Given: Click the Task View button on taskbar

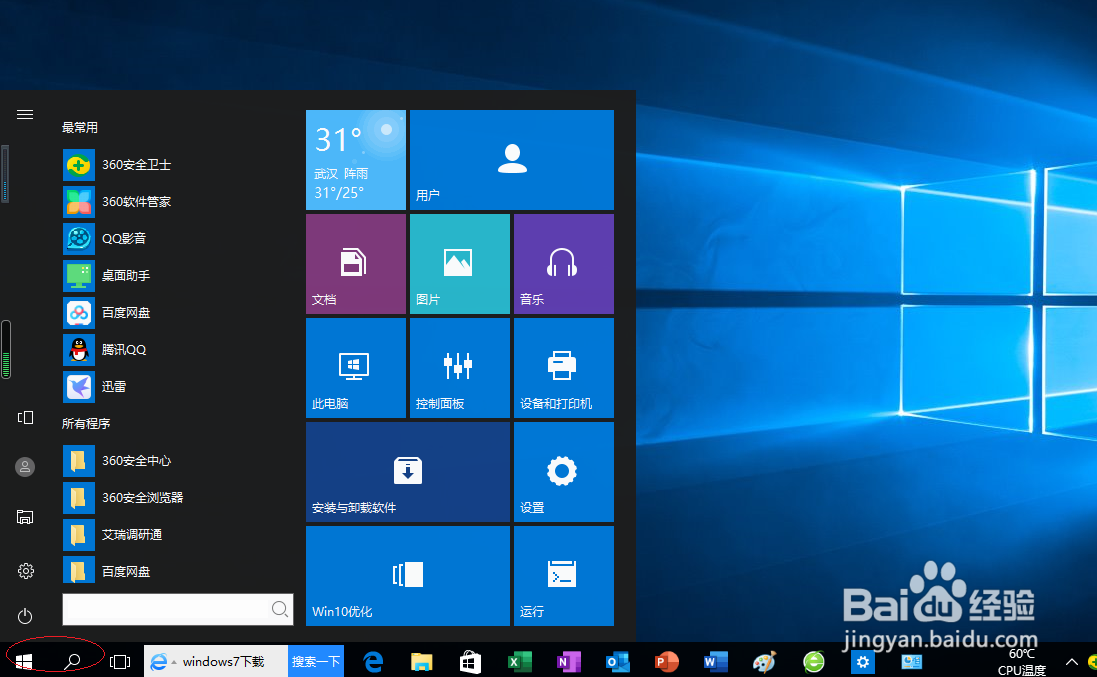Looking at the screenshot, I should click(120, 661).
